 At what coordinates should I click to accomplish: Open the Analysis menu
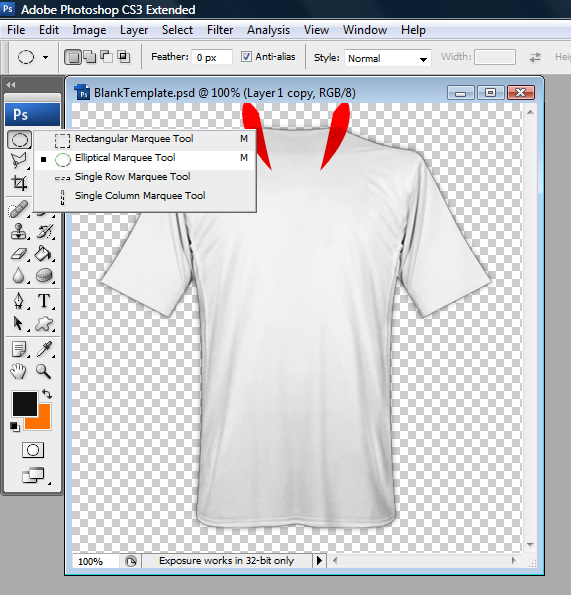point(269,30)
